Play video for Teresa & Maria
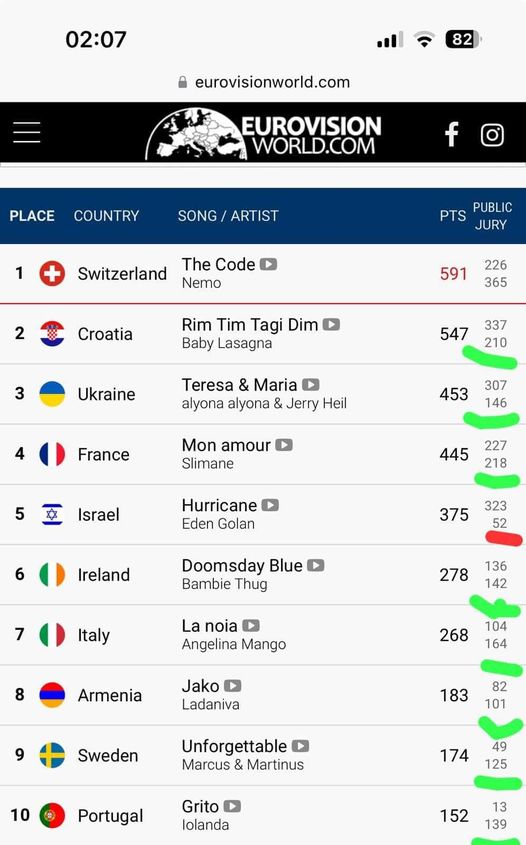This screenshot has height=845, width=526. 310,385
